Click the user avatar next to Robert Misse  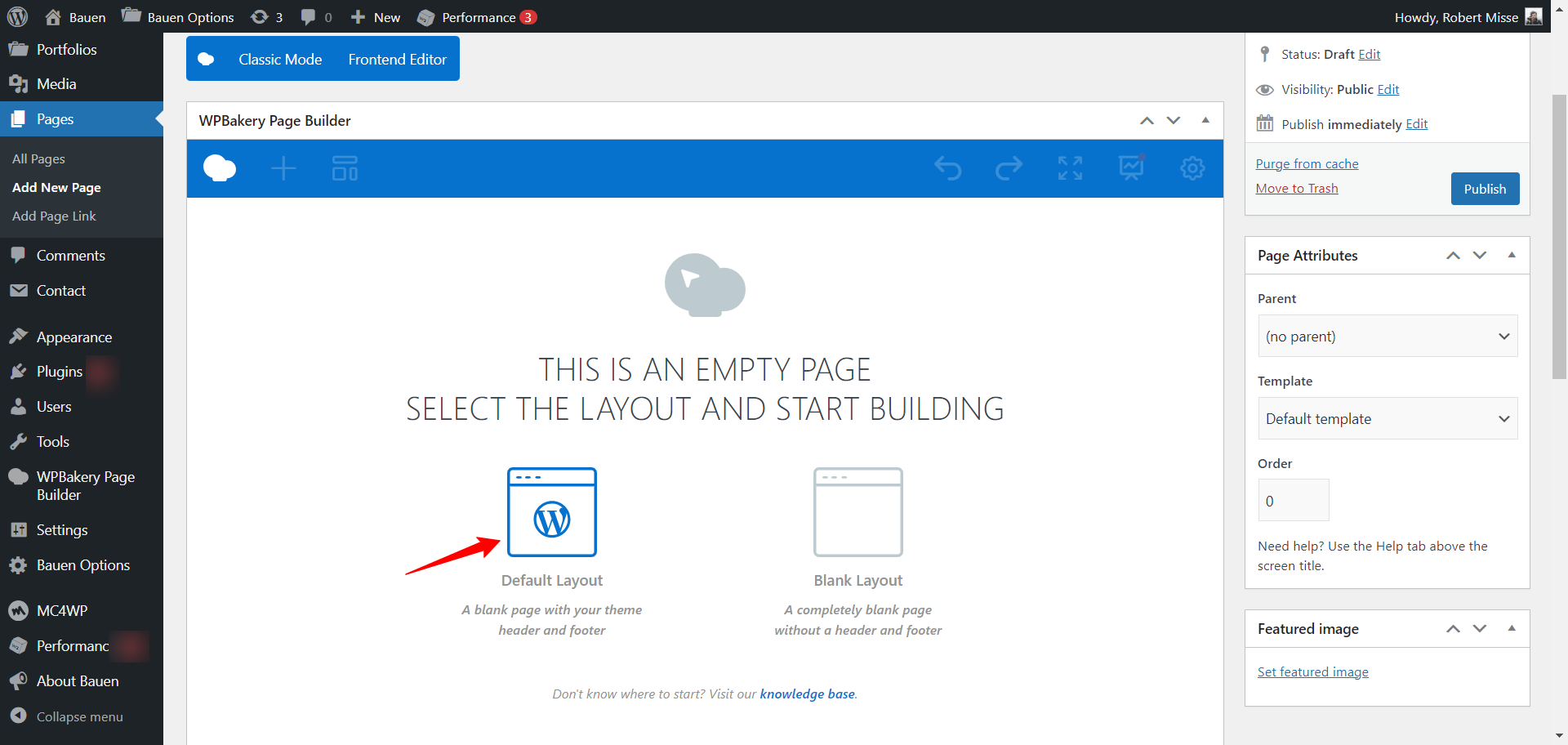pyautogui.click(x=1534, y=17)
